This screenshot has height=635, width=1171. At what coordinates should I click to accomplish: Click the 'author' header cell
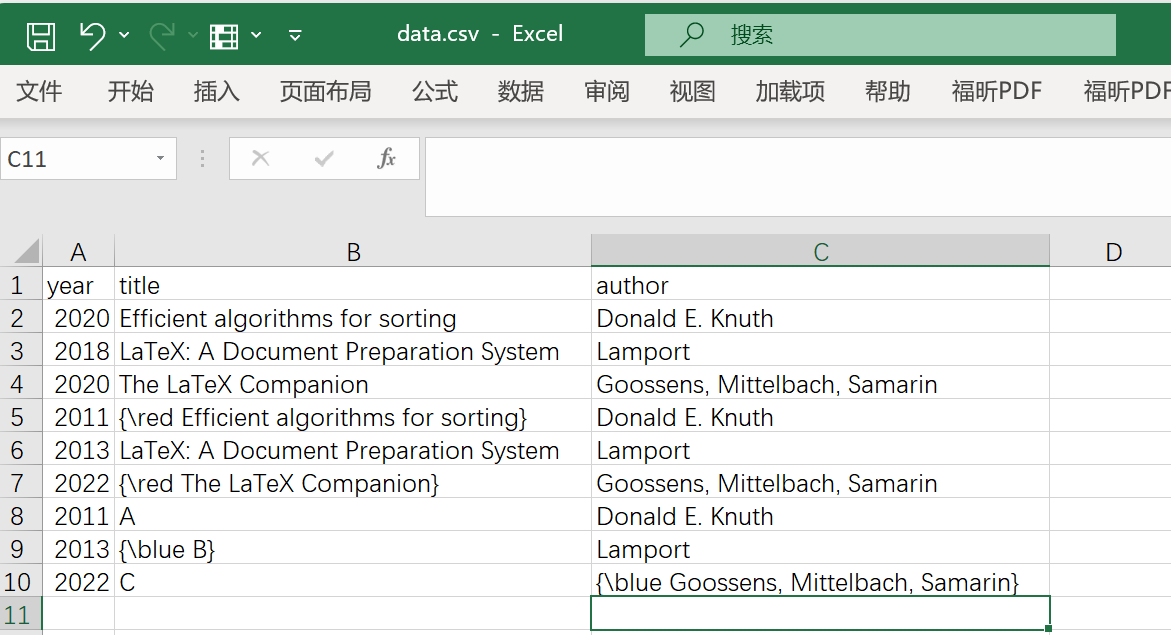click(x=821, y=285)
